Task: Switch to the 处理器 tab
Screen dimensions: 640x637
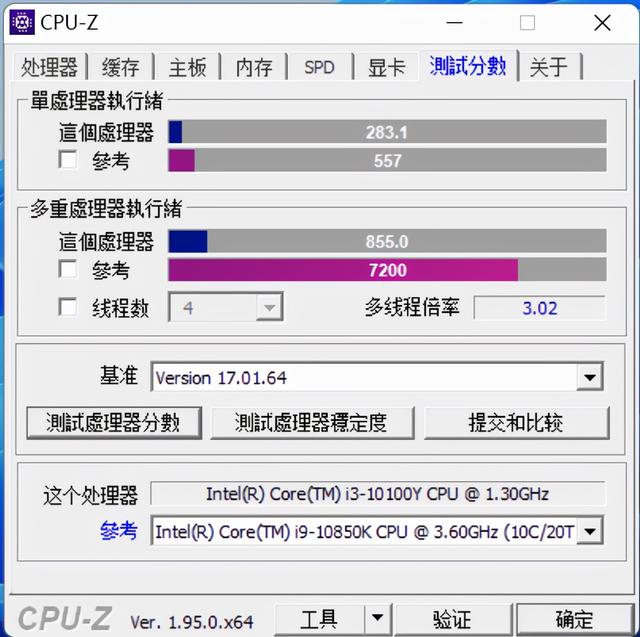Action: pyautogui.click(x=49, y=67)
